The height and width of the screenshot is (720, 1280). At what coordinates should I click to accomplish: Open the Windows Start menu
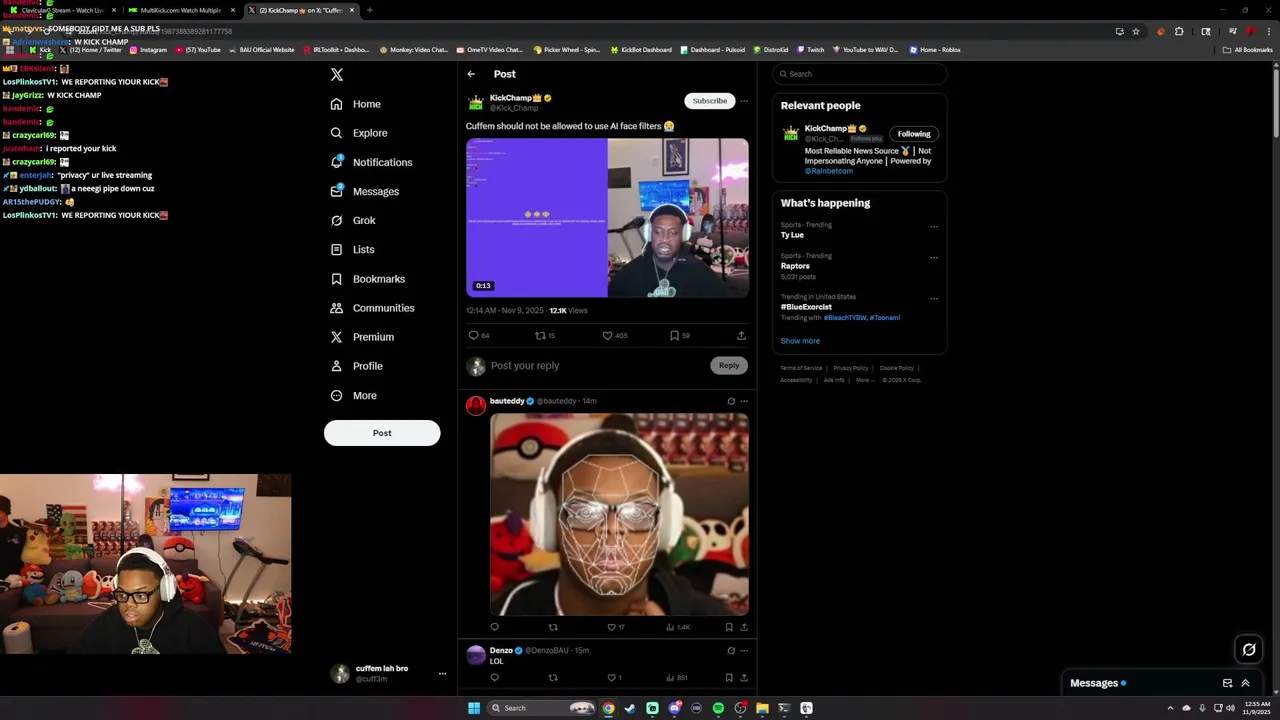(474, 708)
